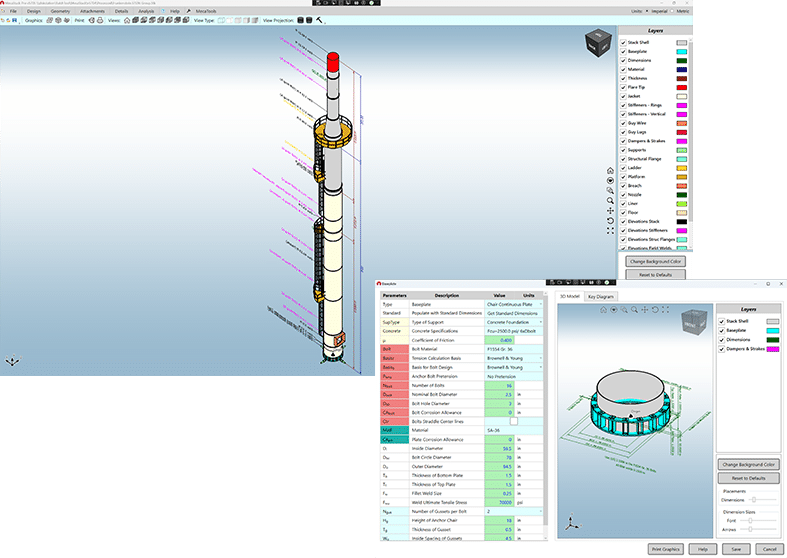
Task: Click the second View Projection cylinder icon
Action: click(x=309, y=20)
